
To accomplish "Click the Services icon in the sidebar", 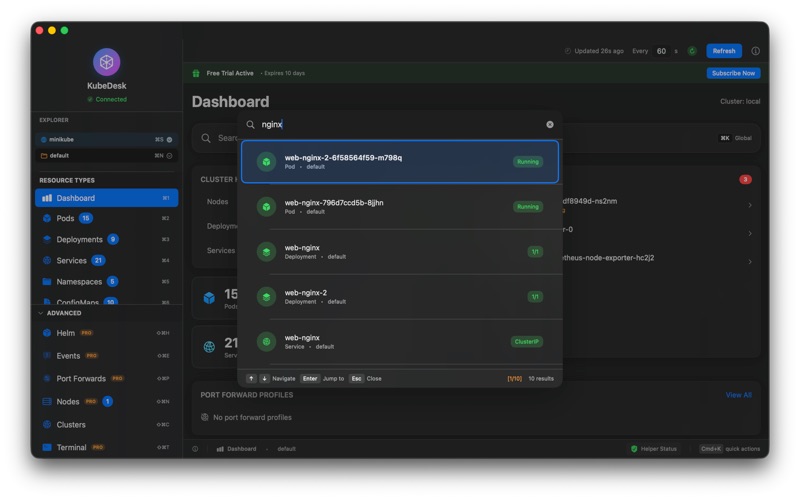I will 47,260.
